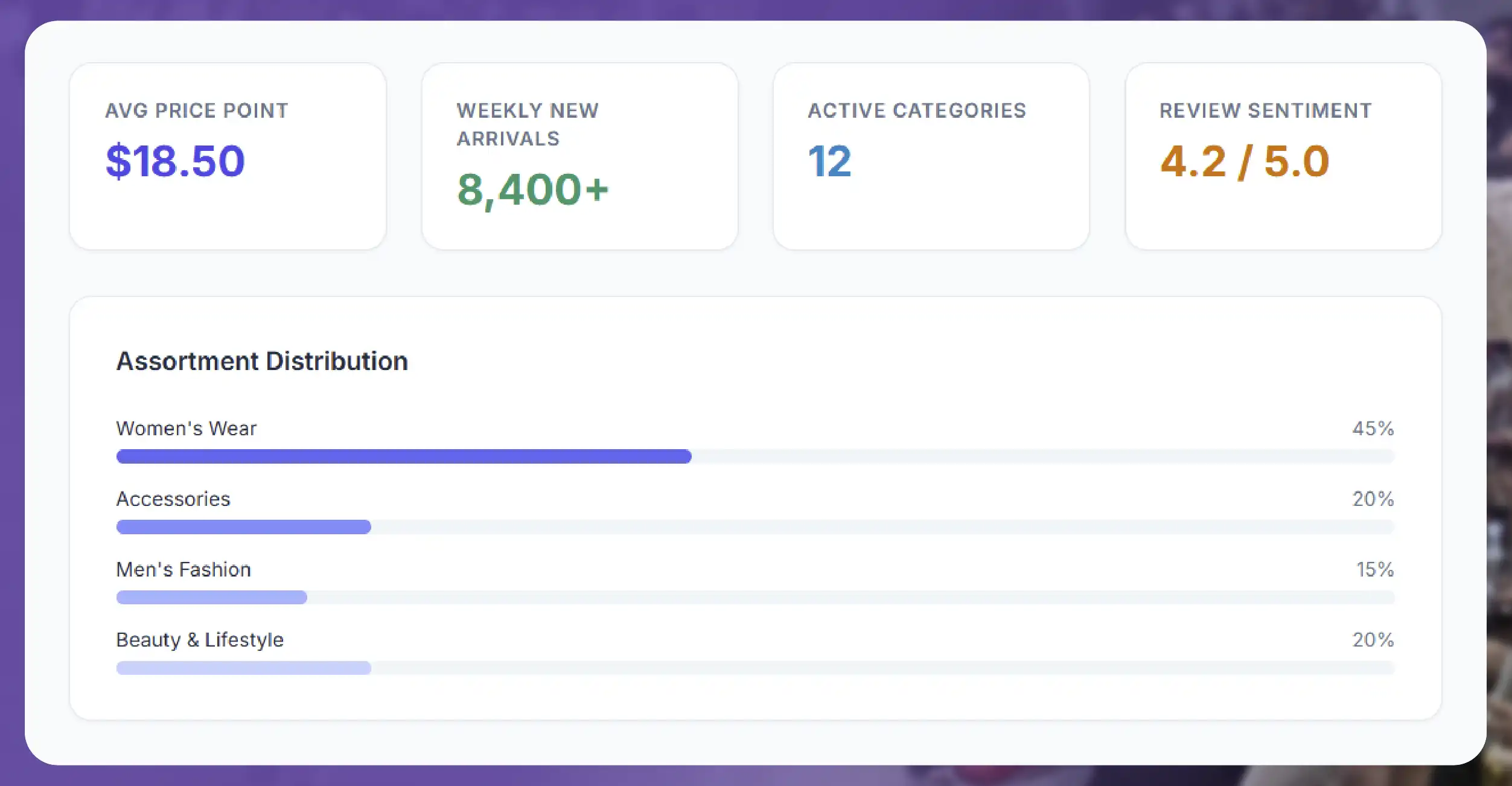Image resolution: width=1512 pixels, height=786 pixels.
Task: Click the 15% value for Men's Fashion
Action: click(x=1375, y=569)
